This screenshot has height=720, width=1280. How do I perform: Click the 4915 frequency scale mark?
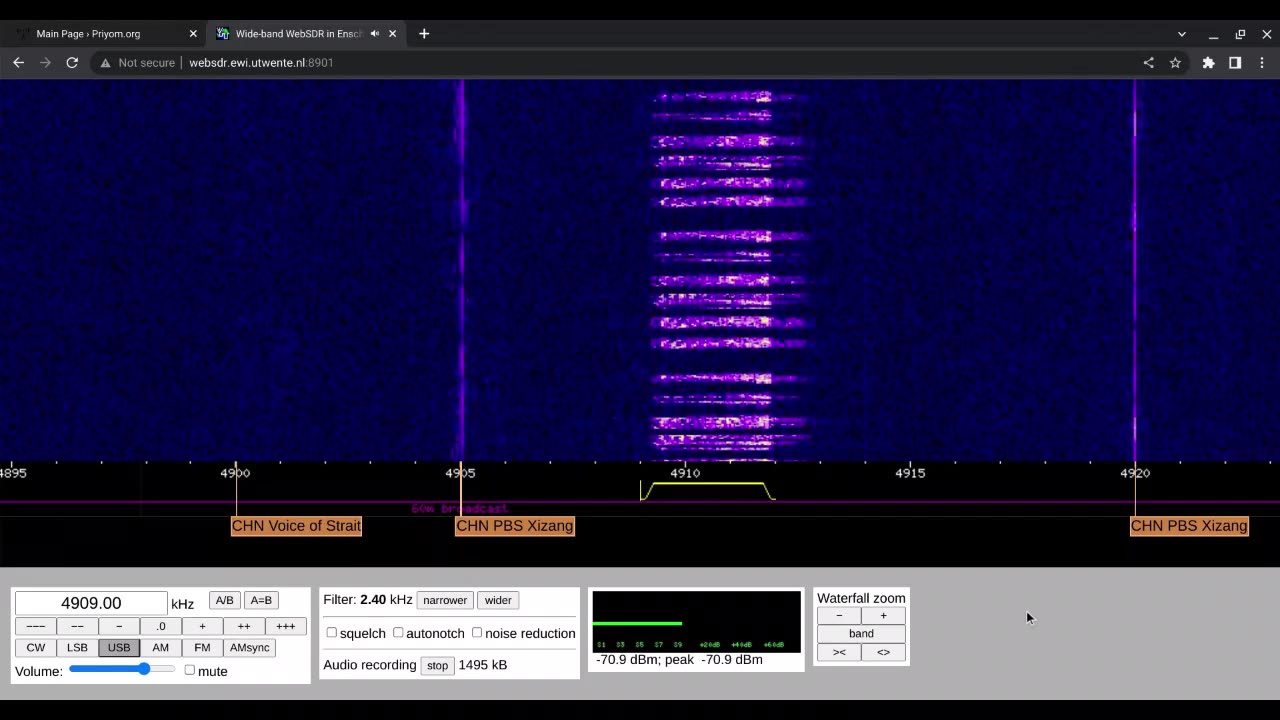pos(910,473)
